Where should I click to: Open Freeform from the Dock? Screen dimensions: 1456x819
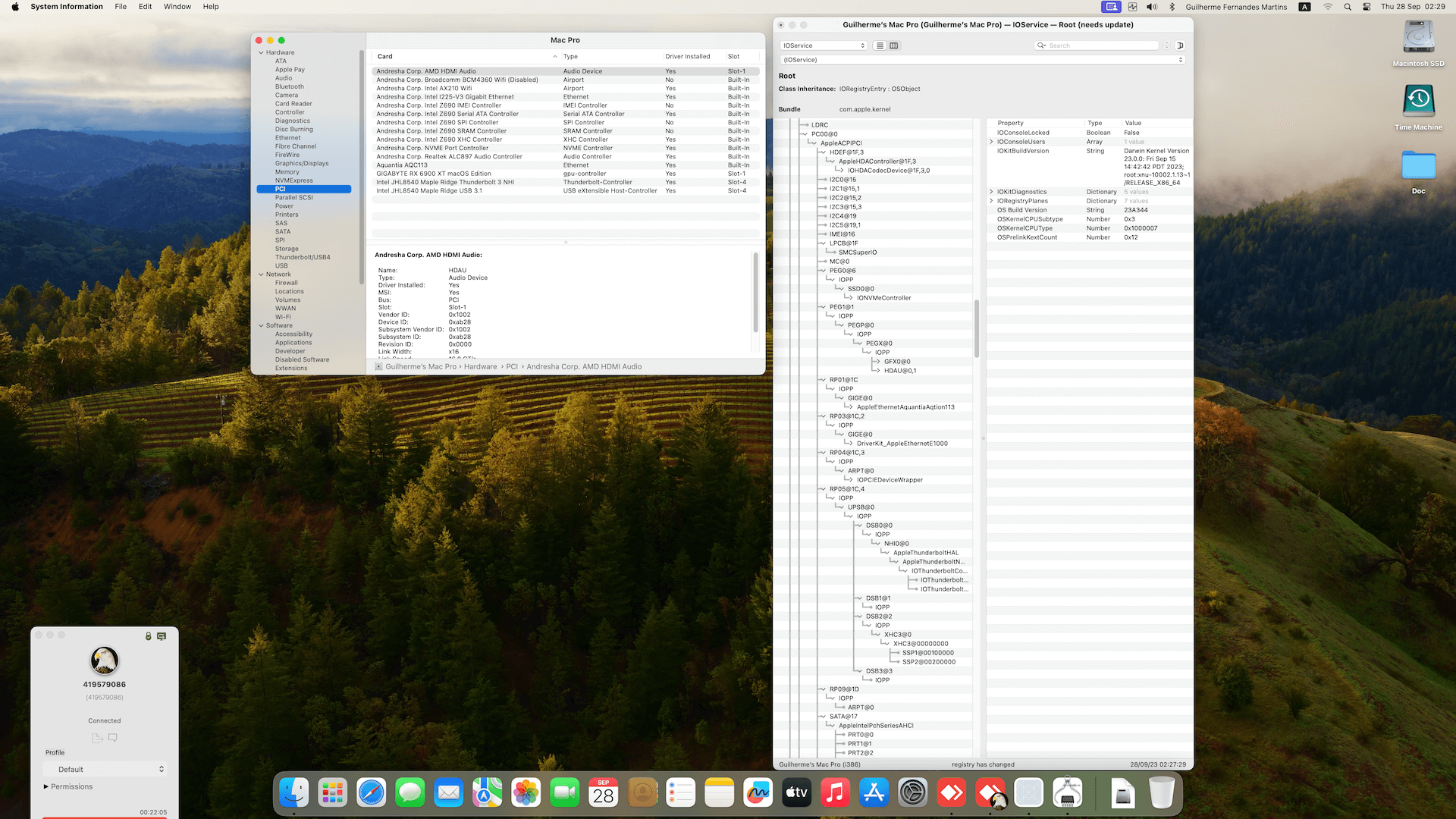point(758,793)
